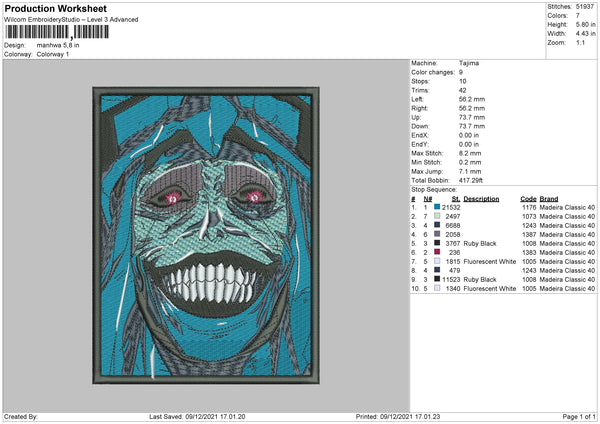Click the Stitches value '51937'

tap(585, 7)
